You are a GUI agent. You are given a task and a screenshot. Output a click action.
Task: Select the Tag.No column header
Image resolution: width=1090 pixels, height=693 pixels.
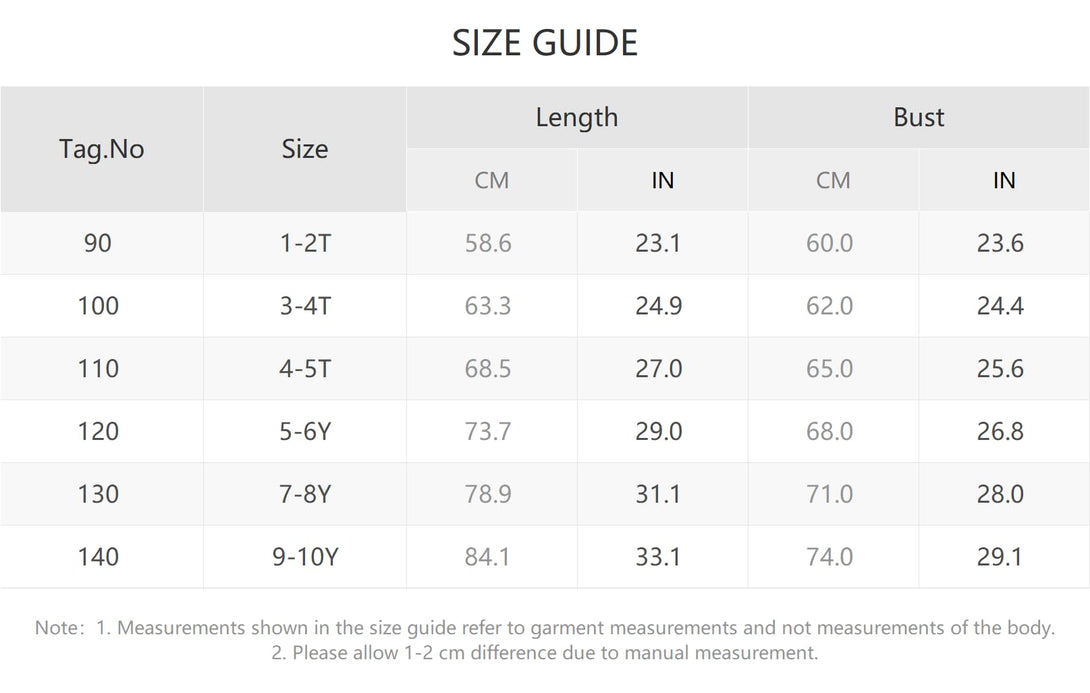click(x=101, y=149)
